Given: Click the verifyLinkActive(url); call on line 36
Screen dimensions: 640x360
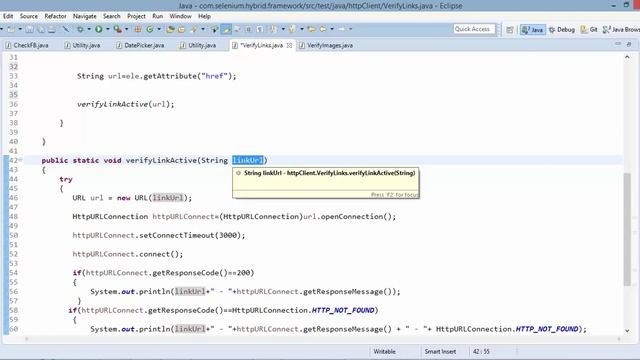Looking at the screenshot, I should coord(125,104).
